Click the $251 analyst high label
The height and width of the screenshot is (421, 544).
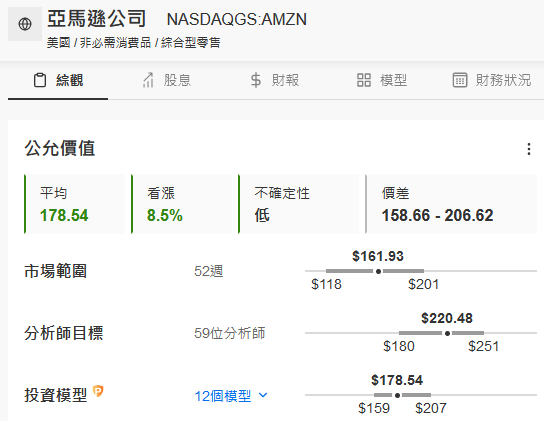(484, 346)
